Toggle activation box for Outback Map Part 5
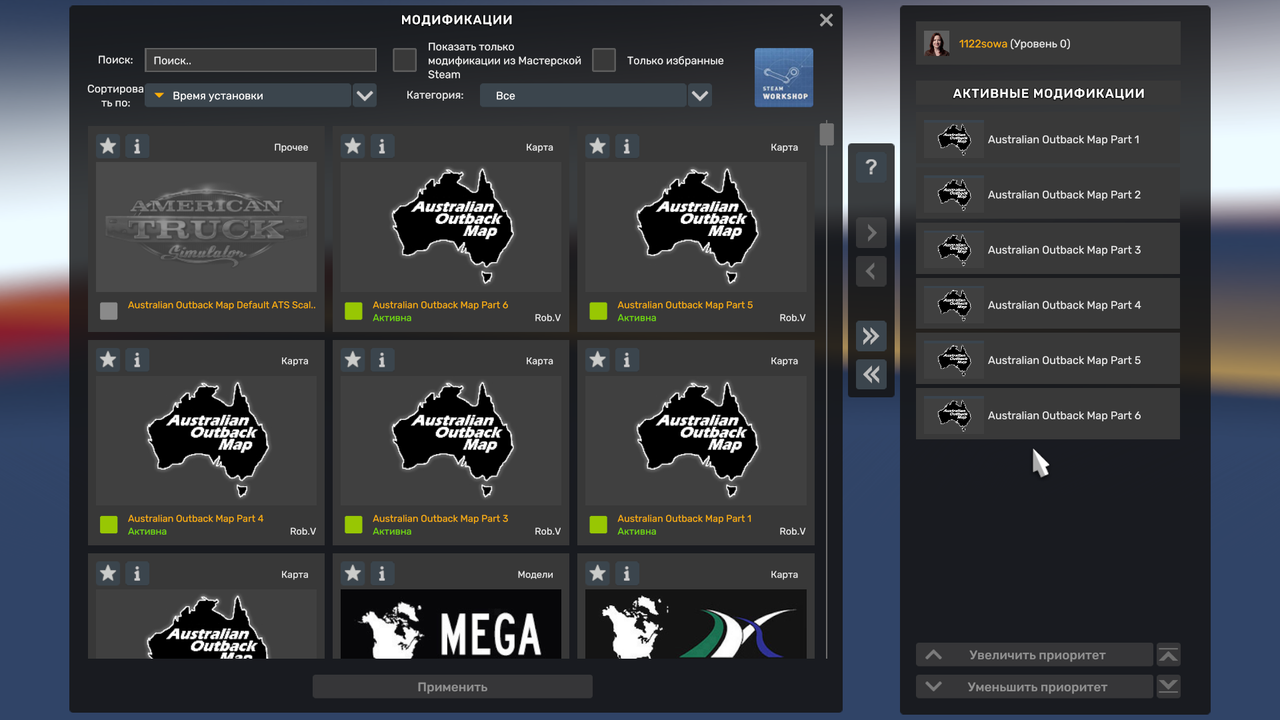1280x720 pixels. 598,311
